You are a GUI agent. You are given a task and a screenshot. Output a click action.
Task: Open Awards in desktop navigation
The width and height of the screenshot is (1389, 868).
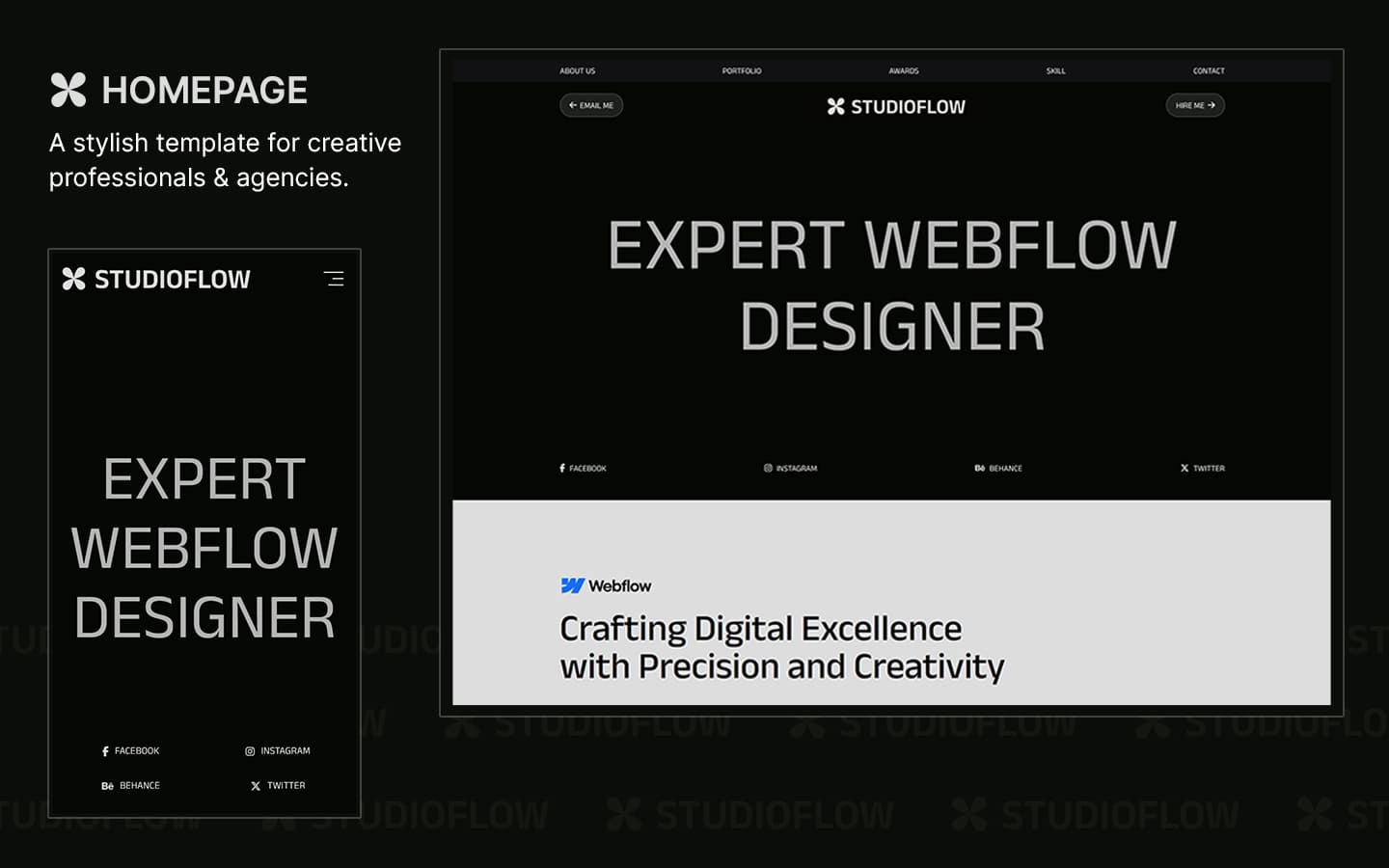[904, 70]
